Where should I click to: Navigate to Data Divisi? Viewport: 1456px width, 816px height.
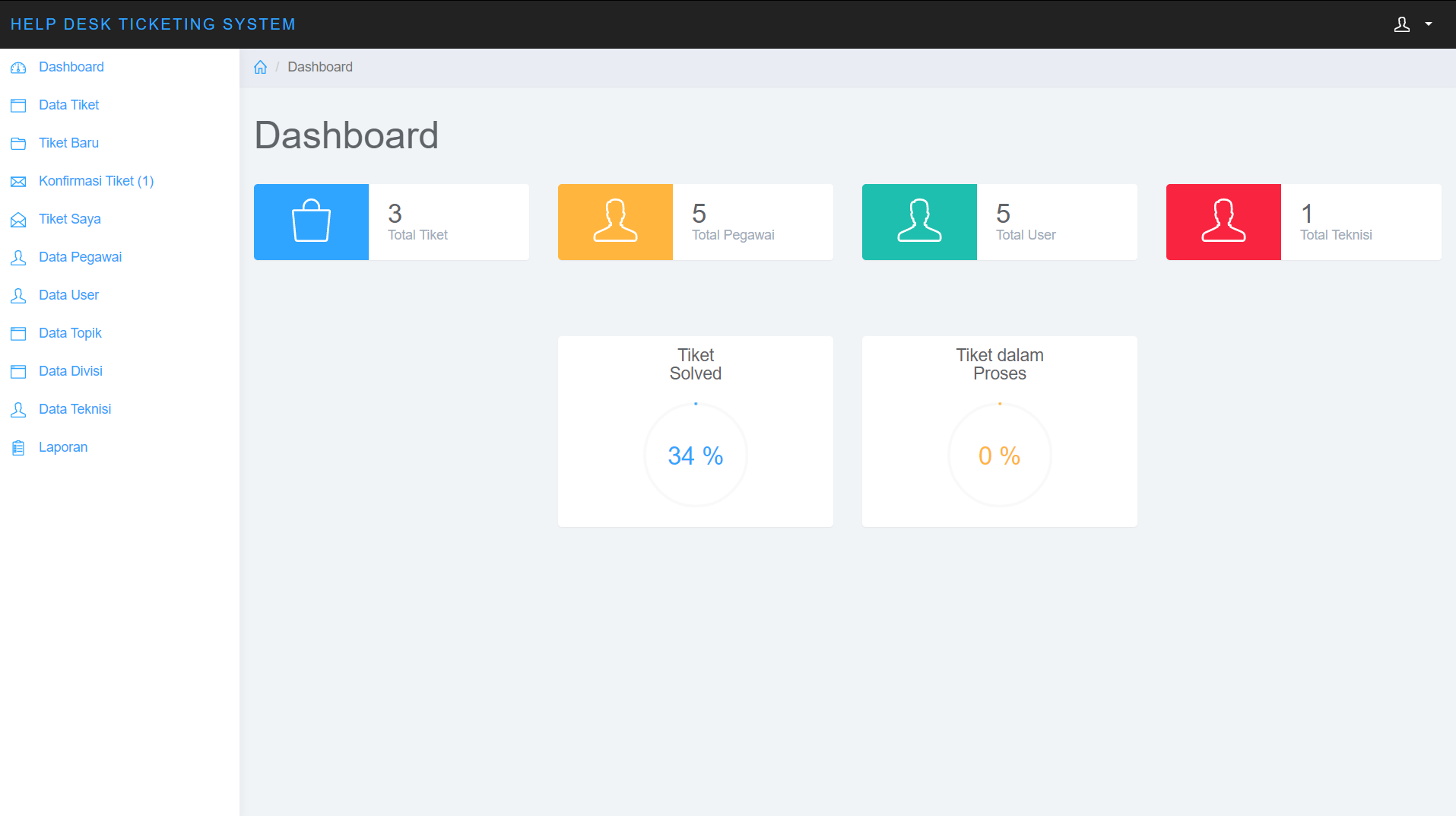point(70,371)
